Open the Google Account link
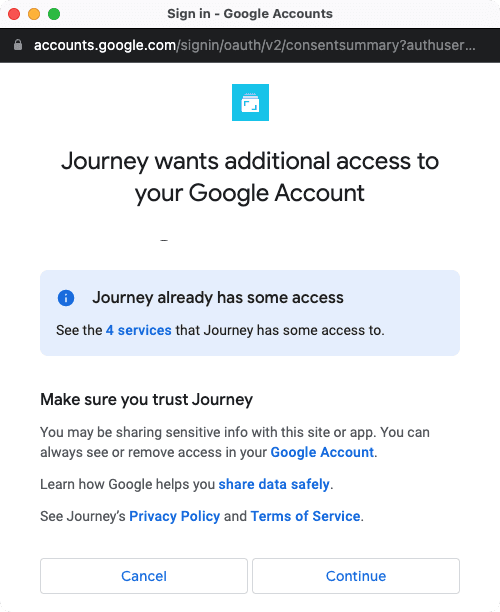Image resolution: width=500 pixels, height=612 pixels. 322,452
